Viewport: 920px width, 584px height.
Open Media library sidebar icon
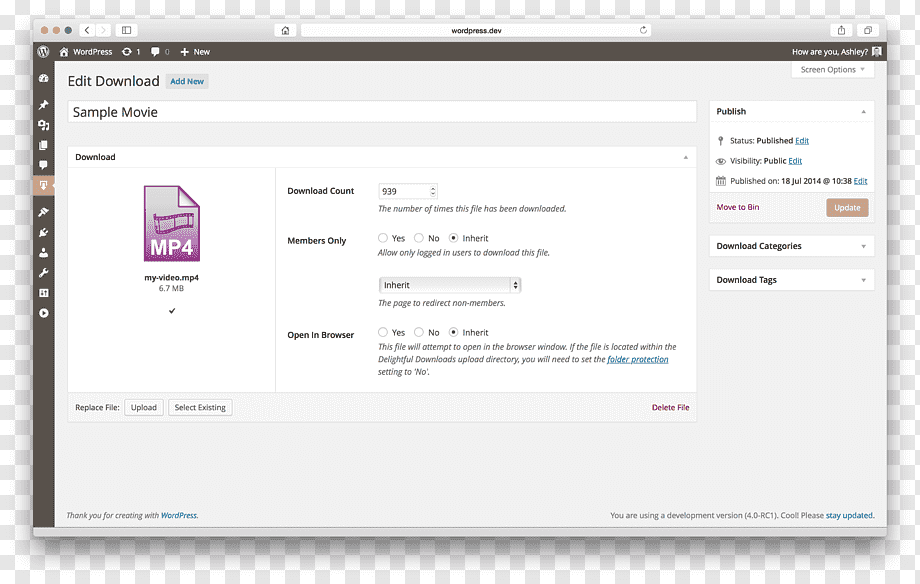[43, 125]
